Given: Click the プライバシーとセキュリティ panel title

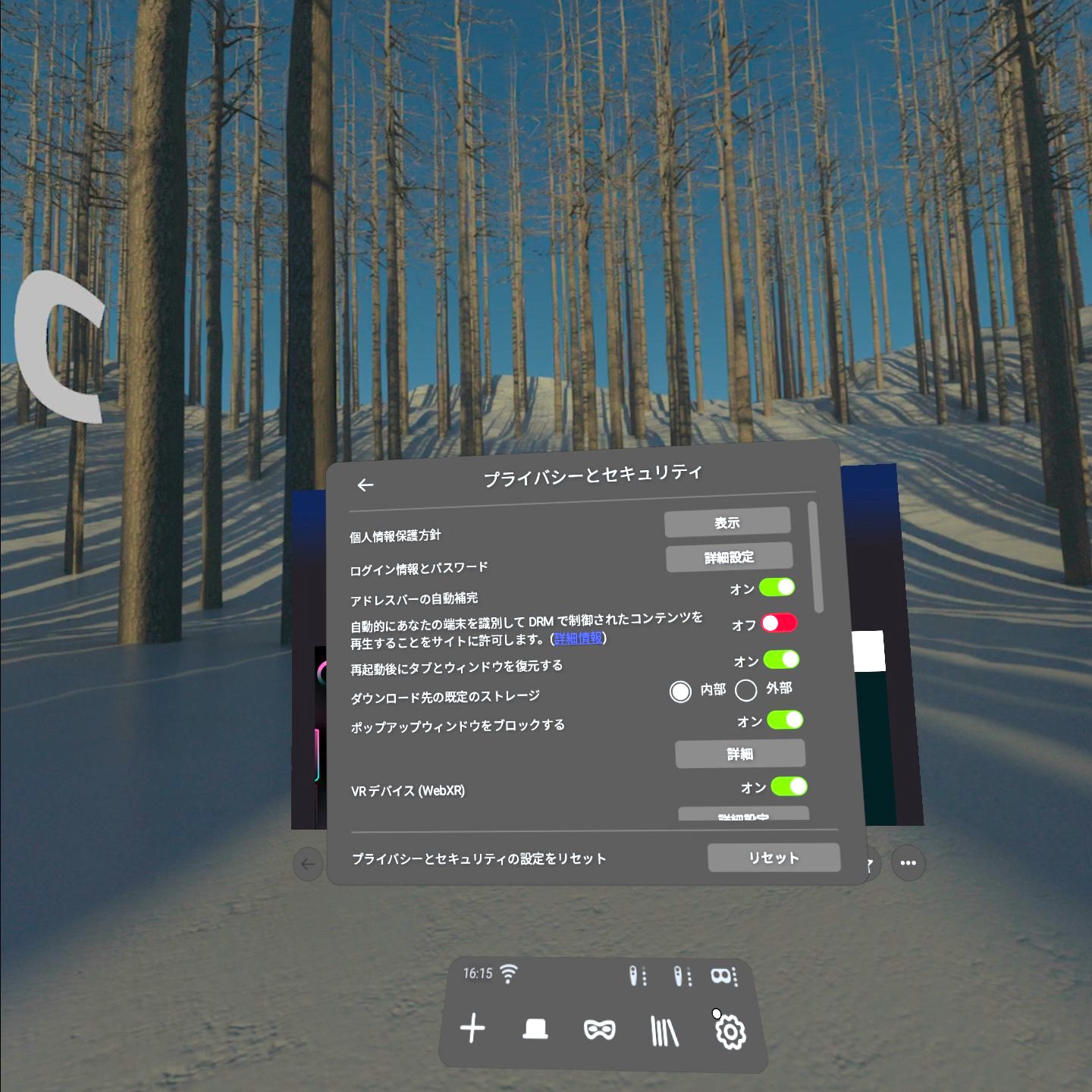Looking at the screenshot, I should (x=593, y=475).
